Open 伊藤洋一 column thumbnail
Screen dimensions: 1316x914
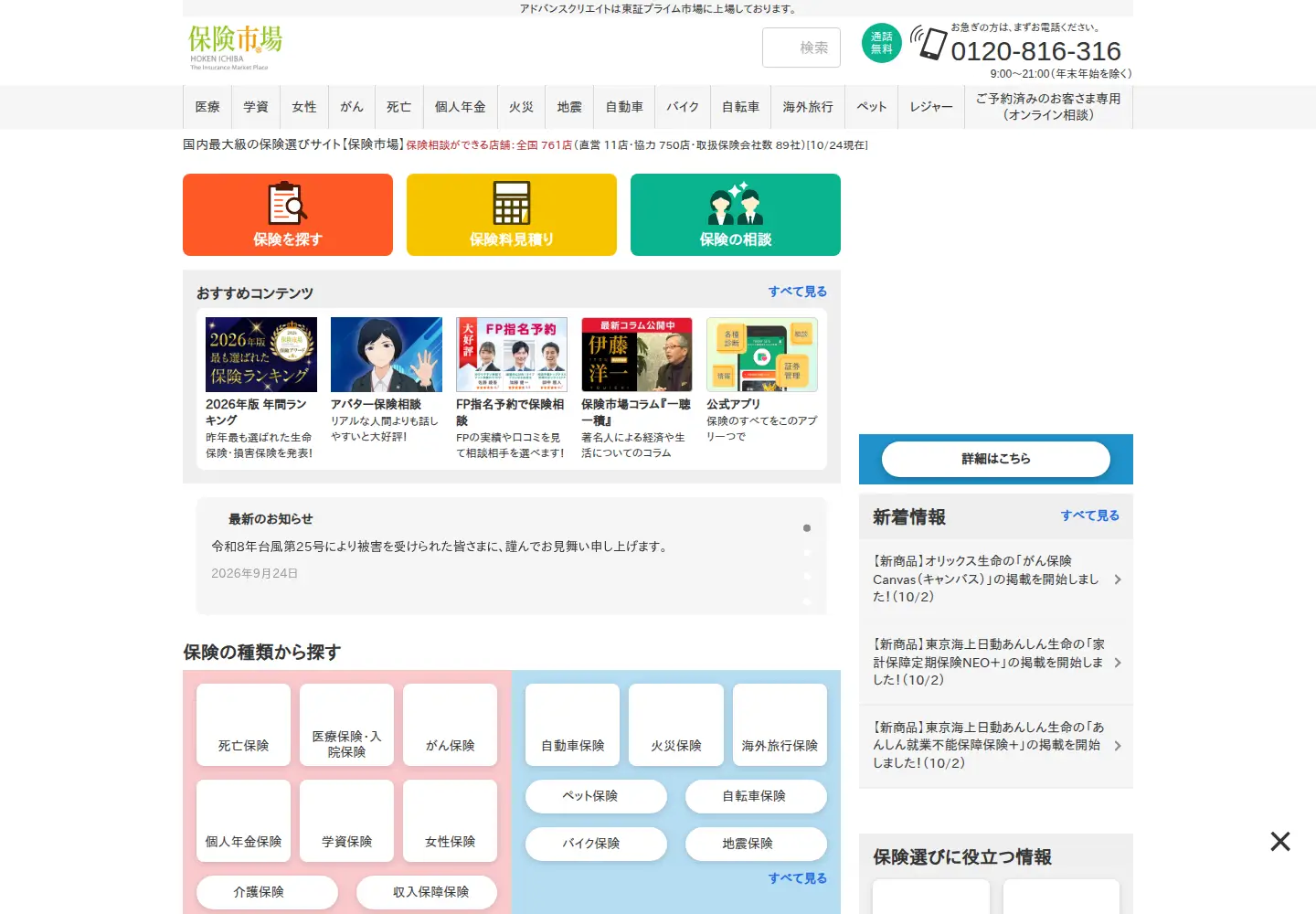tap(637, 355)
